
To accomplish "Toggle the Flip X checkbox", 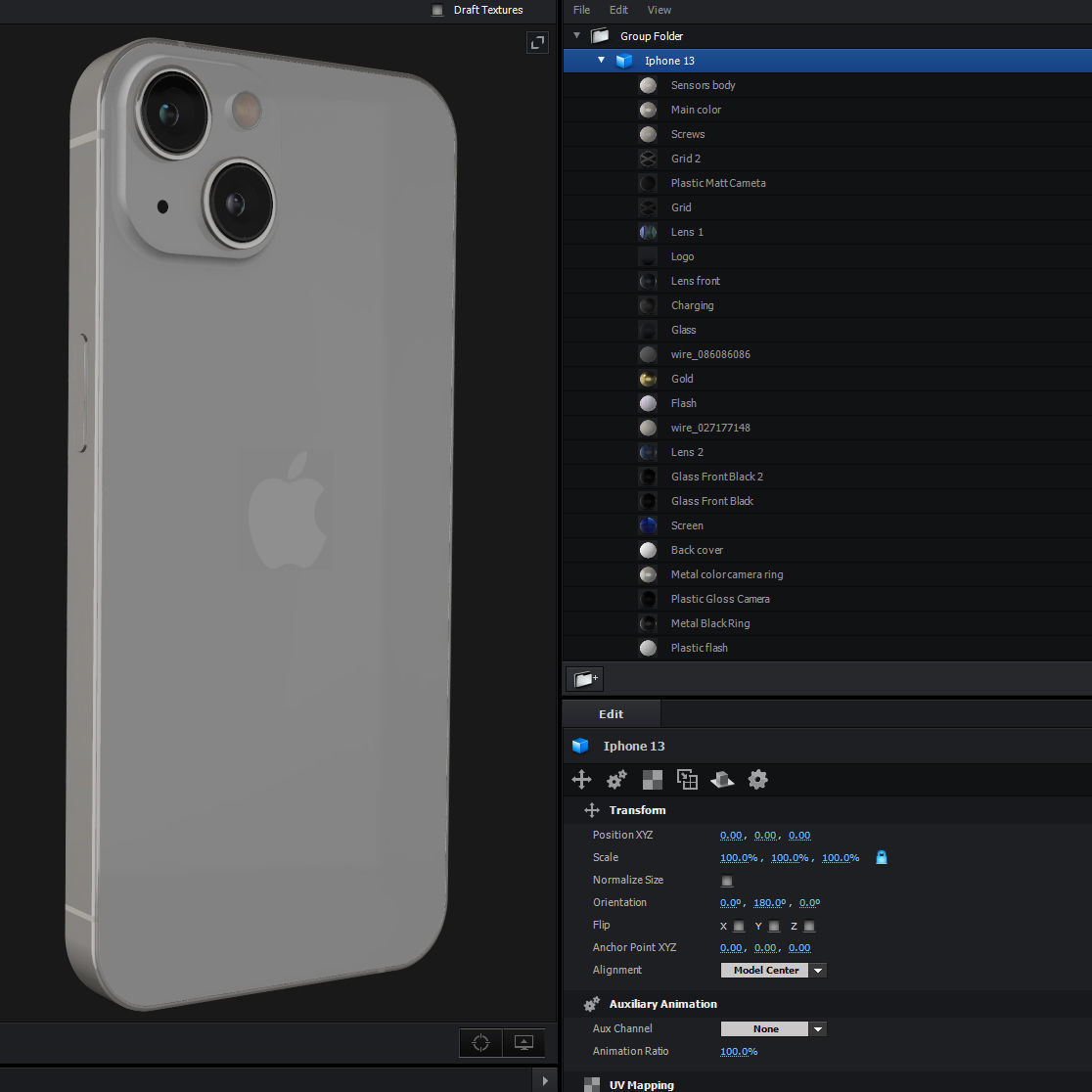I will click(x=739, y=927).
